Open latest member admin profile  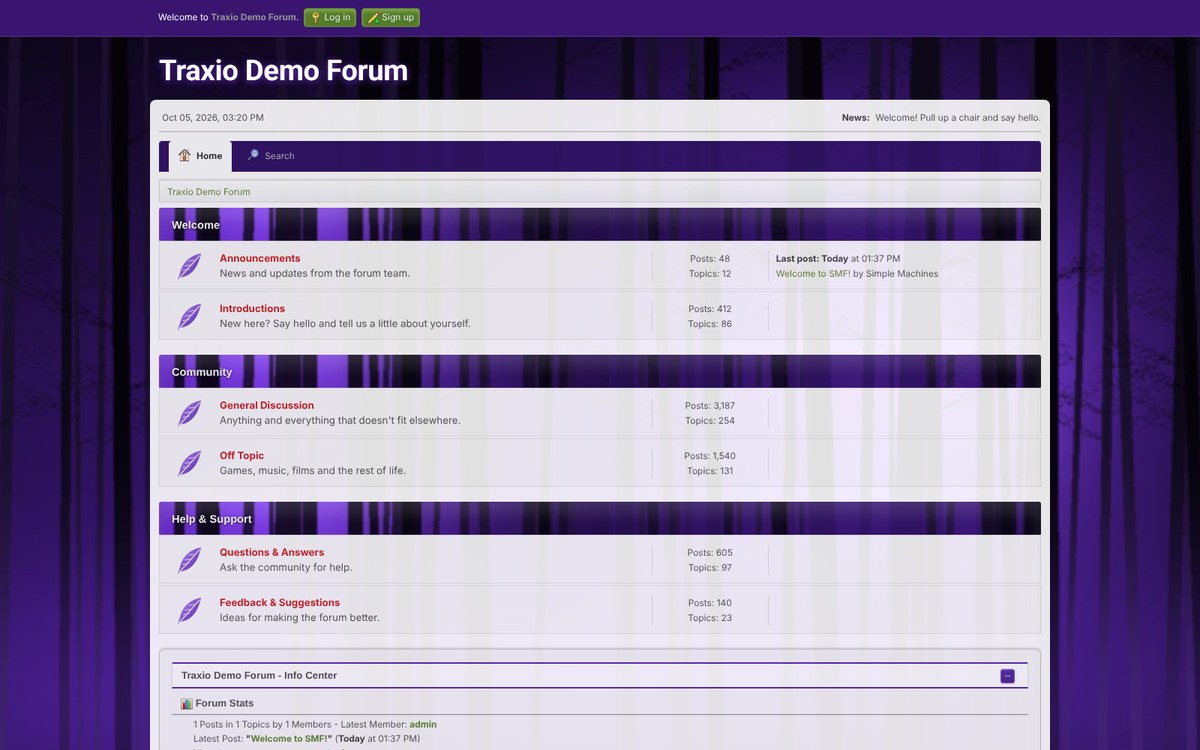click(x=423, y=724)
